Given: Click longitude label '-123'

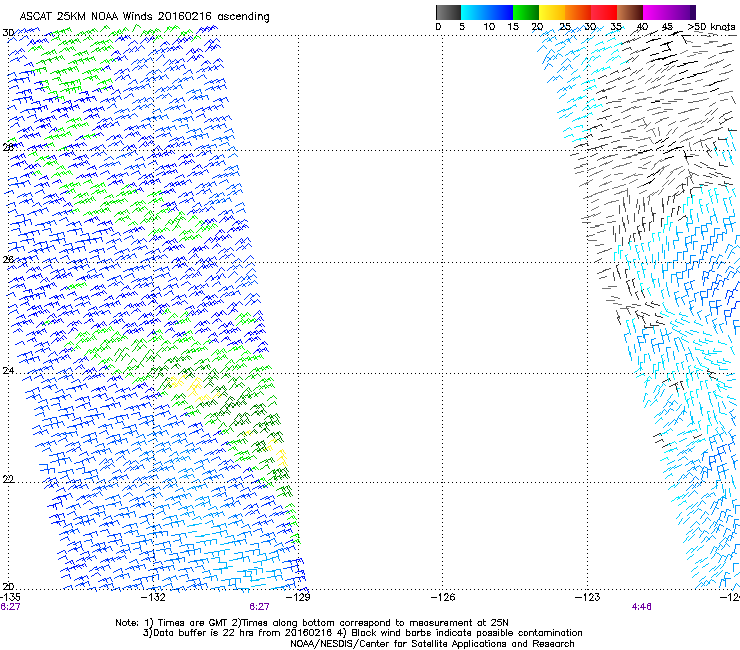Looking at the screenshot, I should [x=588, y=597].
